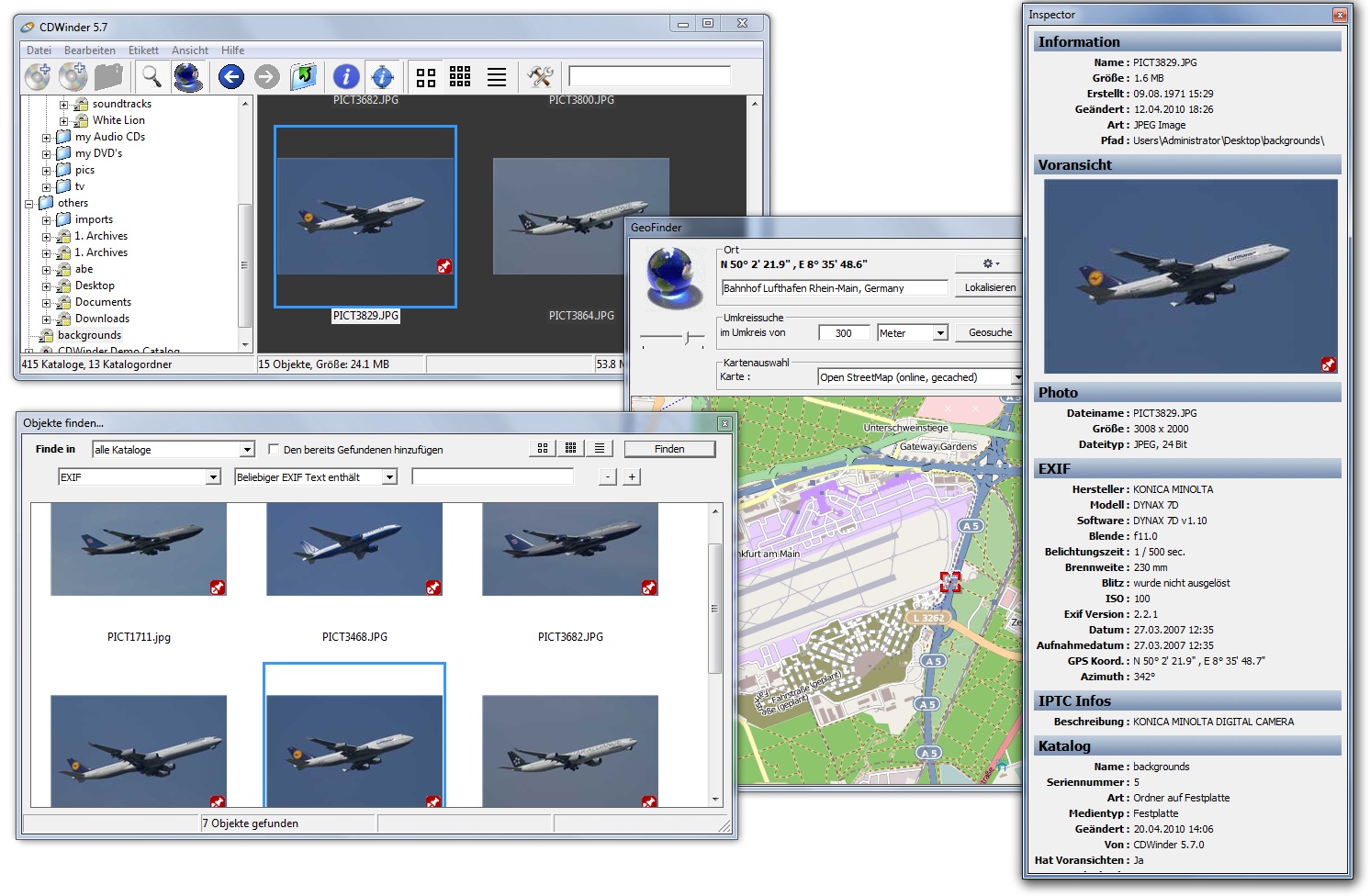Click the red location marker on the map

(x=950, y=582)
